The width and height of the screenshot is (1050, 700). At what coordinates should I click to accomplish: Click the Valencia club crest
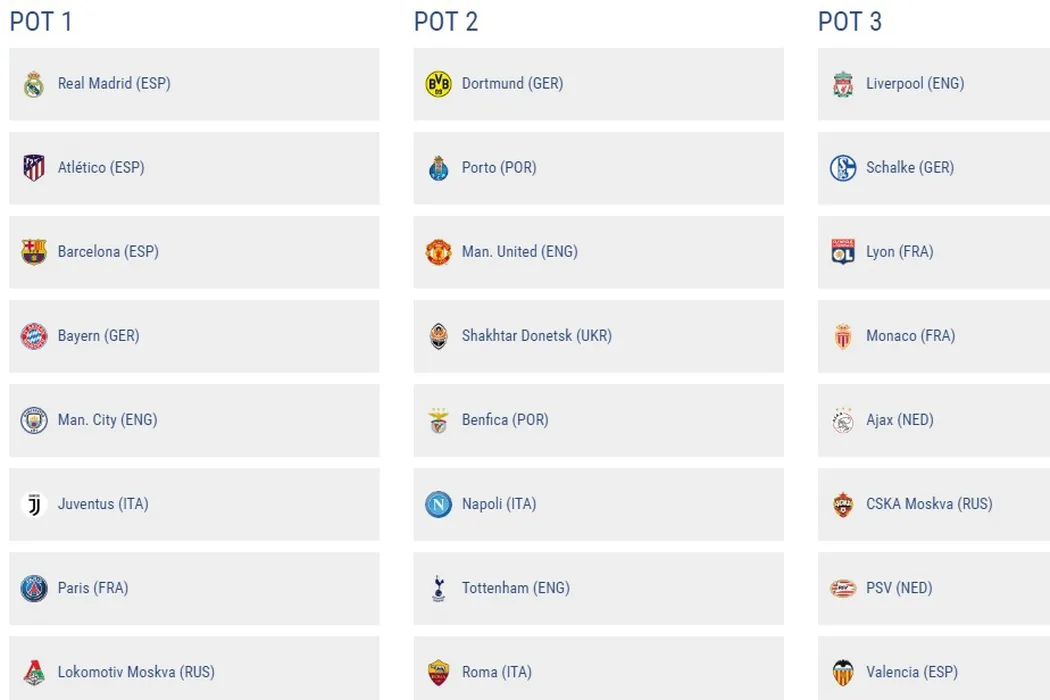click(x=843, y=672)
